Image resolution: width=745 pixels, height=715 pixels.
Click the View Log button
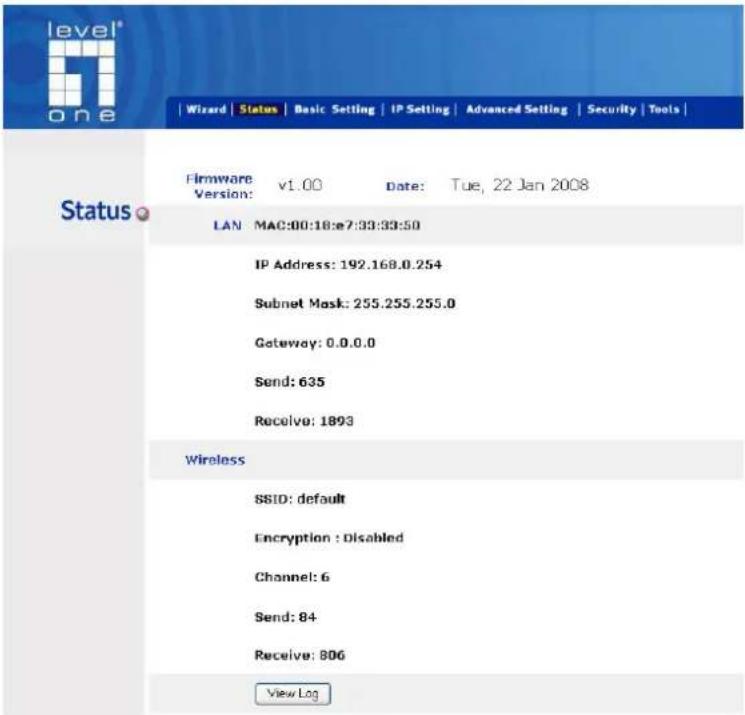(x=293, y=694)
